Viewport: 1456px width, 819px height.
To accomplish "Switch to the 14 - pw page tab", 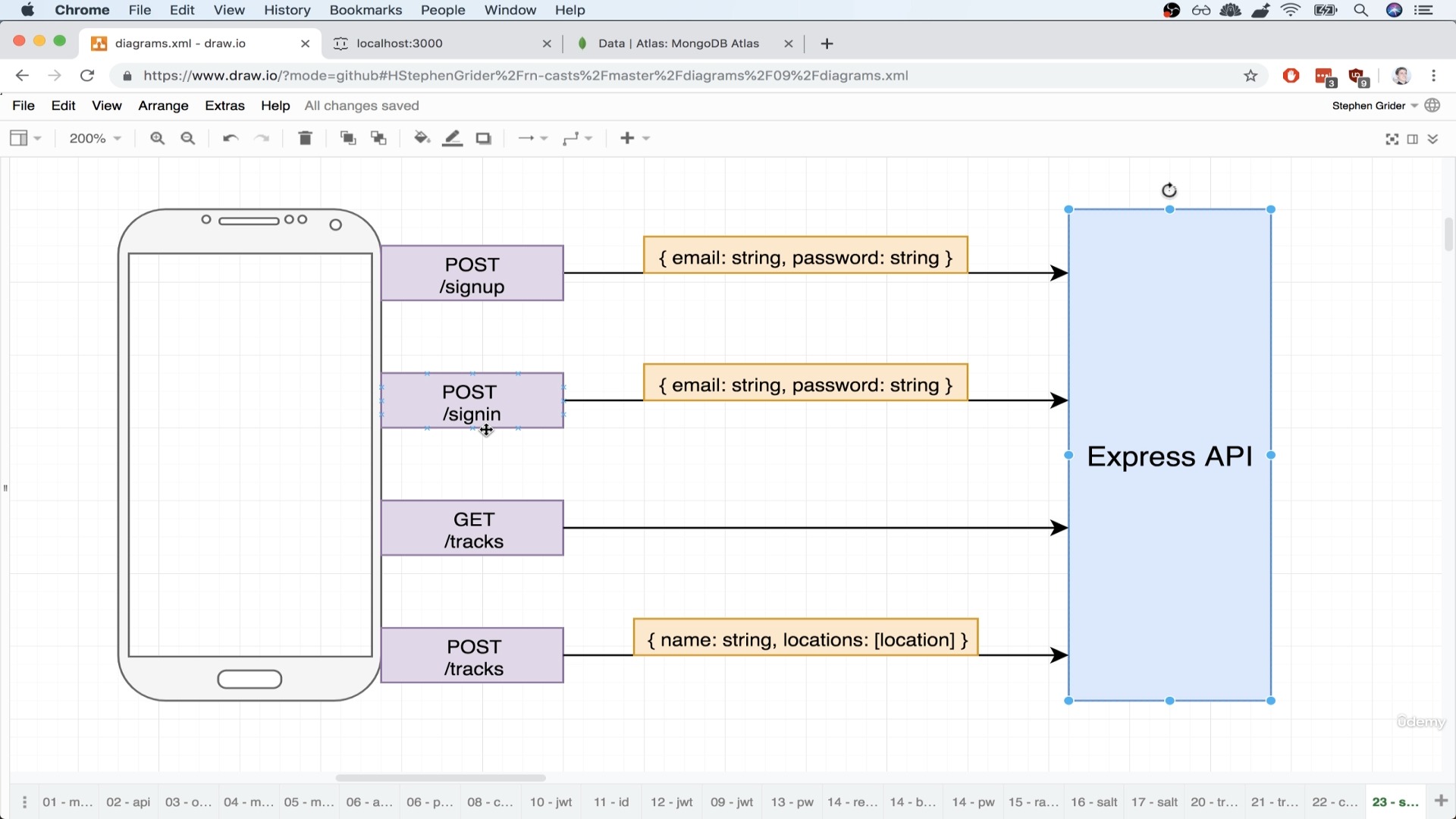I will 973,802.
